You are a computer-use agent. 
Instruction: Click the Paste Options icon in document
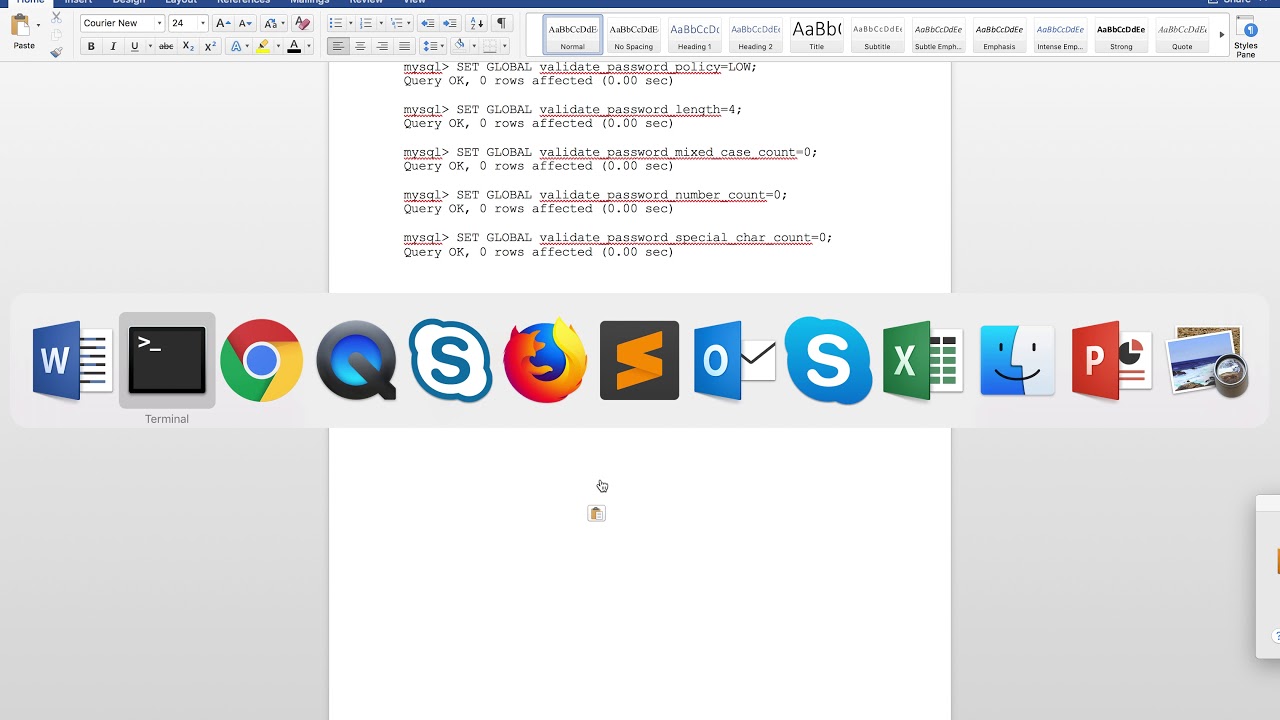click(596, 513)
